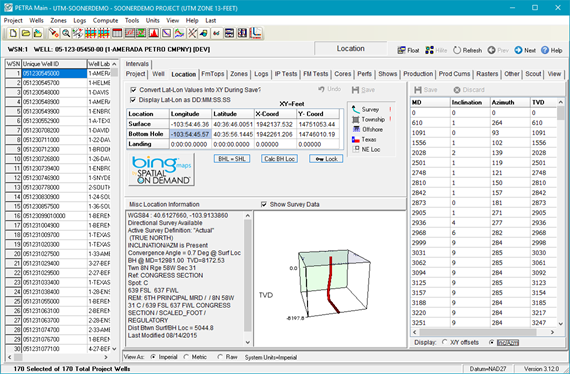The width and height of the screenshot is (570, 374).
Task: Open the Rasters tab
Action: point(487,74)
